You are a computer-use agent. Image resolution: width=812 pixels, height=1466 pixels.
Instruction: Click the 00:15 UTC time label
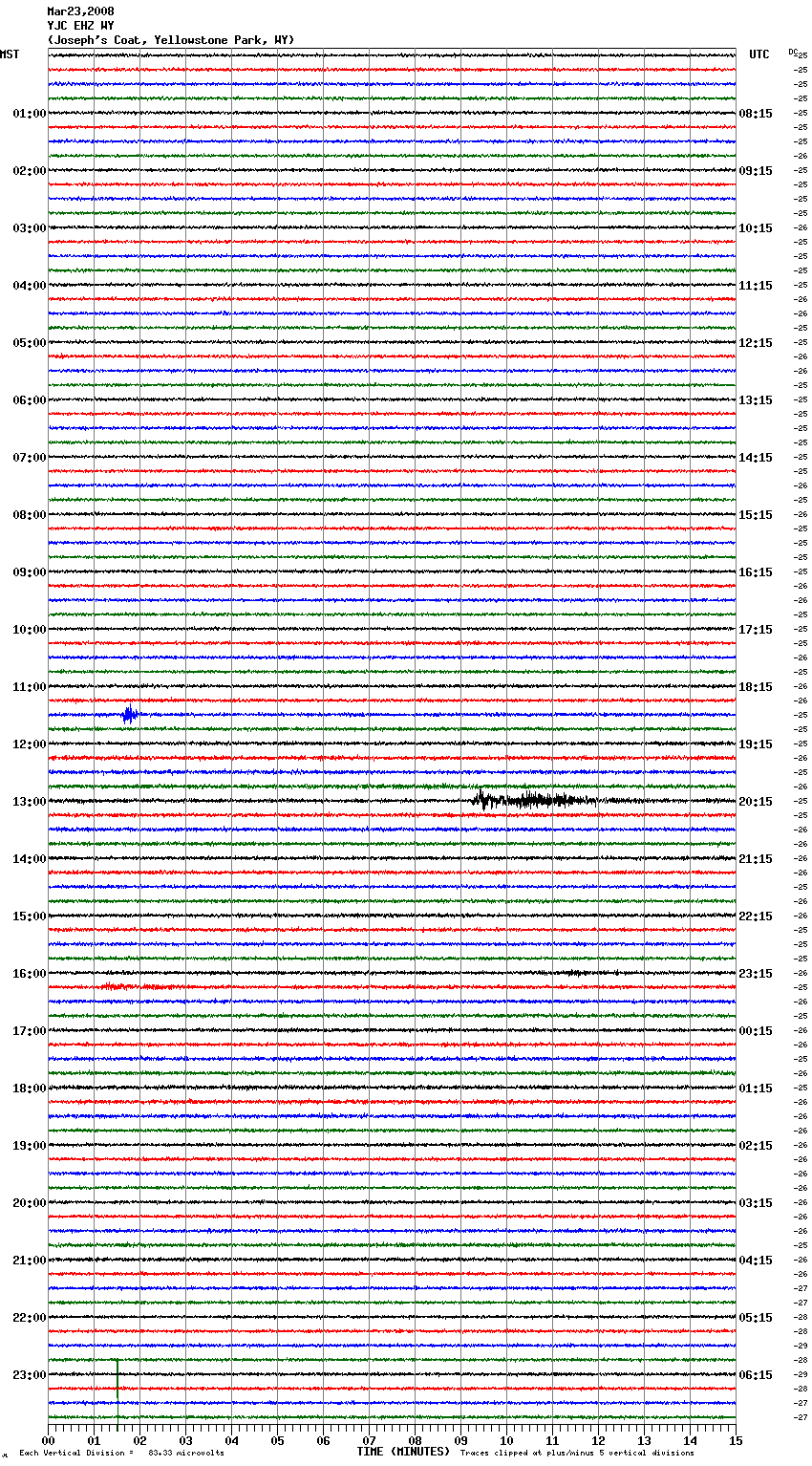(x=756, y=1031)
